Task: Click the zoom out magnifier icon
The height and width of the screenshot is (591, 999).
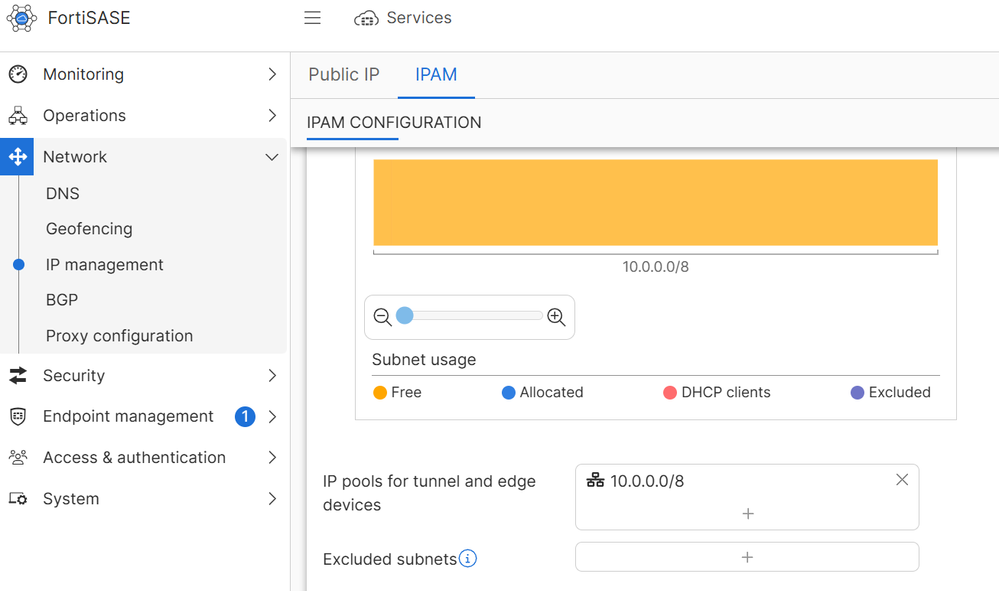Action: (x=382, y=318)
